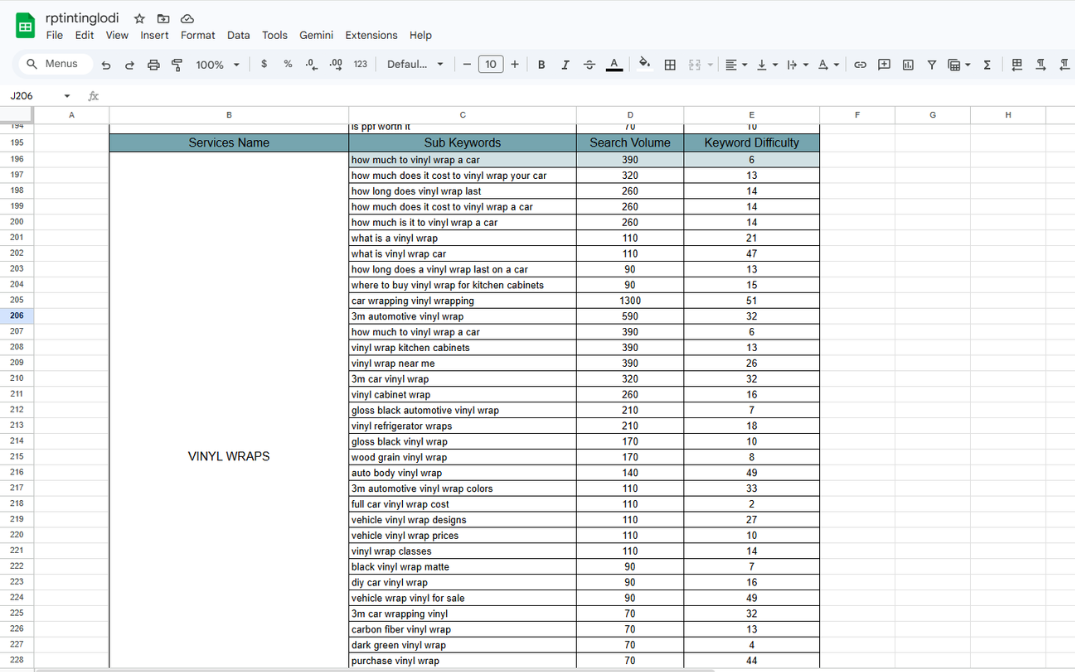Click the borders grid icon
Viewport: 1075px width, 672px height.
(670, 65)
